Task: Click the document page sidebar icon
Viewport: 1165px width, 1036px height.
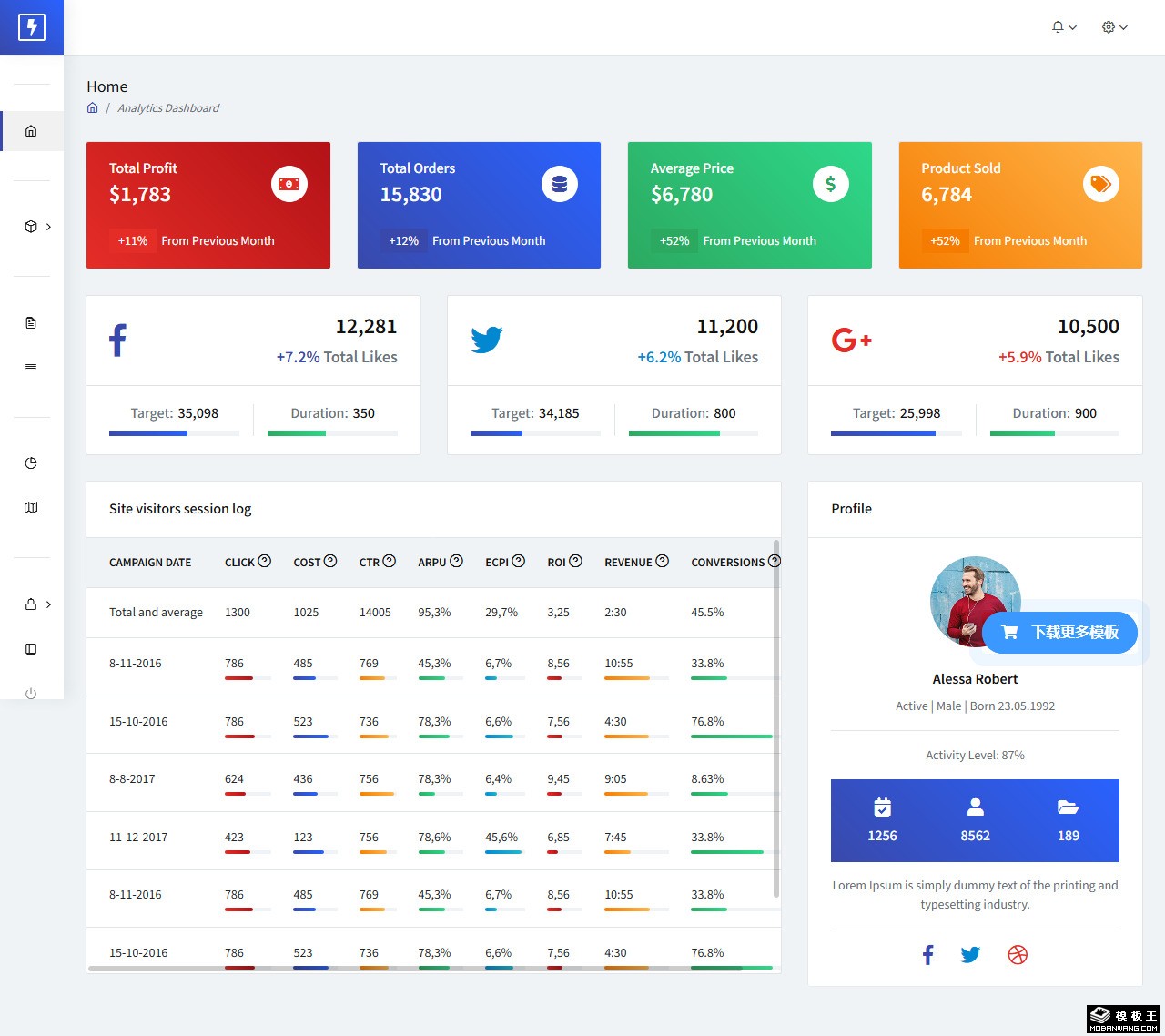Action: pyautogui.click(x=31, y=323)
